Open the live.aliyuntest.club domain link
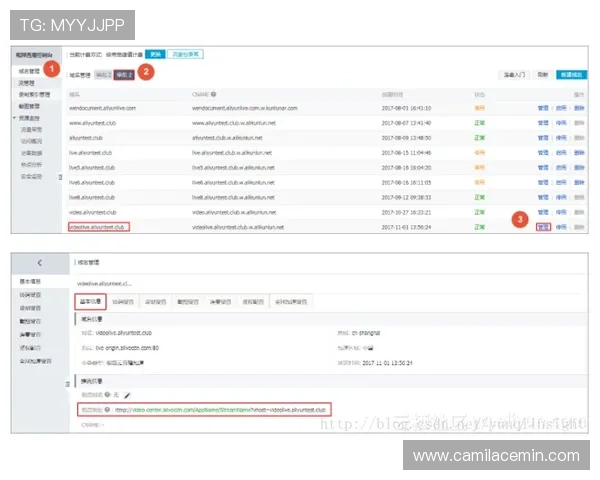 click(88, 153)
